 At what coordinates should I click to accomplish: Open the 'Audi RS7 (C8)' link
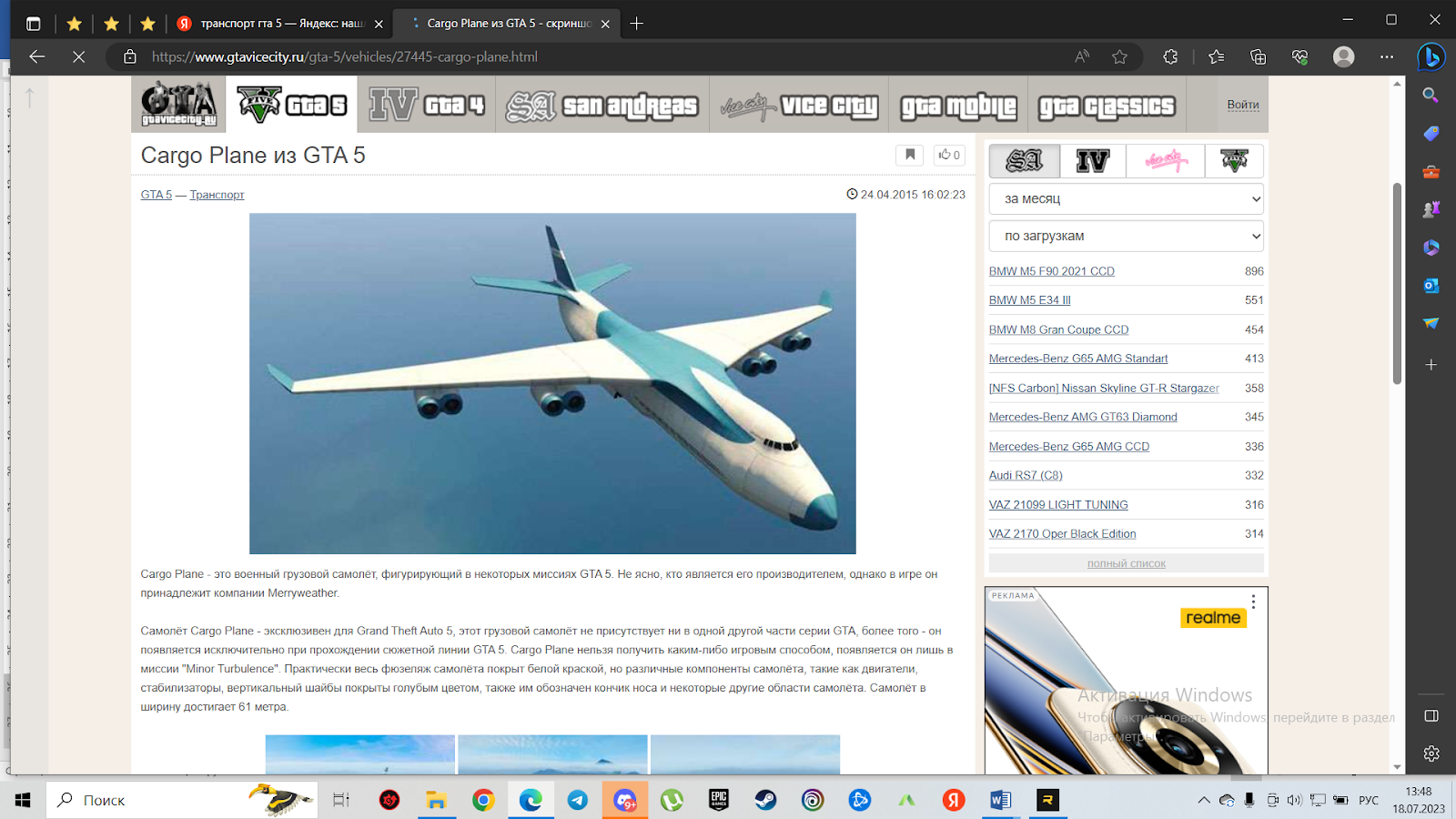(x=1026, y=475)
